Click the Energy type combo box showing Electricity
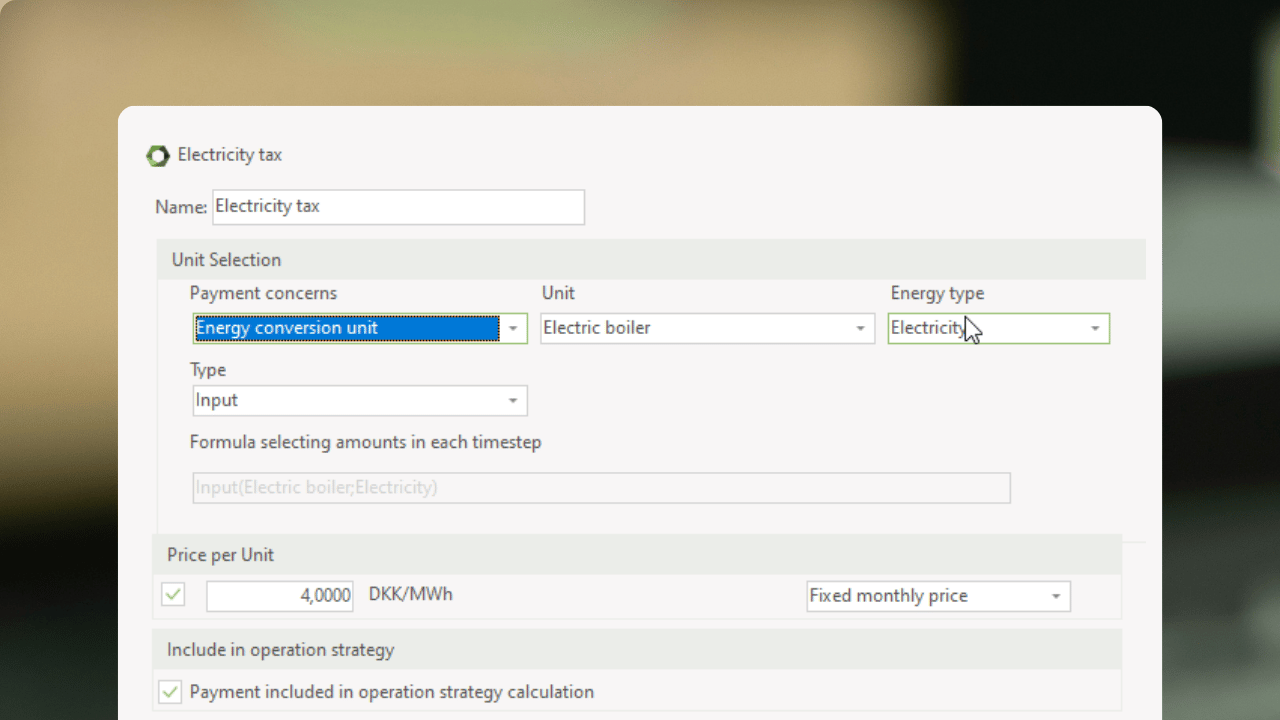Viewport: 1280px width, 720px height. (985, 328)
